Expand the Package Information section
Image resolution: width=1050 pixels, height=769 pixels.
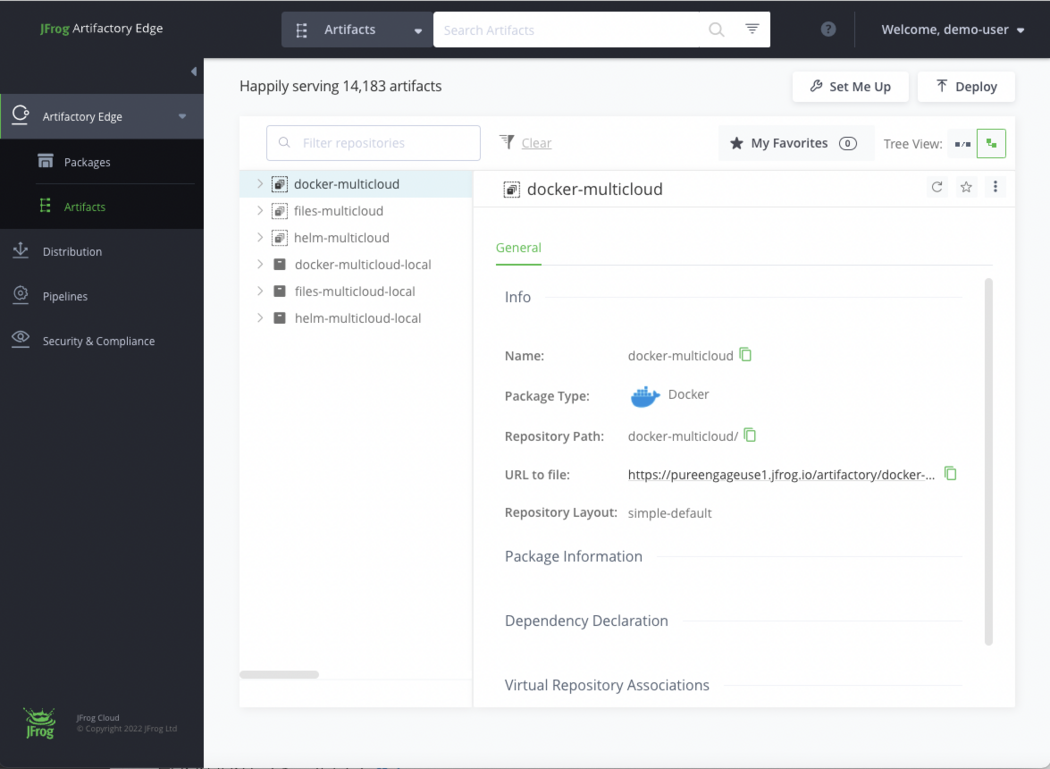(x=573, y=556)
